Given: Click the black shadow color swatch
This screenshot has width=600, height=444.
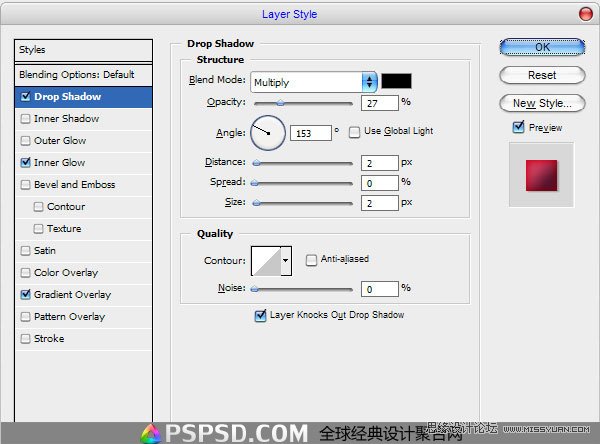Looking at the screenshot, I should point(396,81).
